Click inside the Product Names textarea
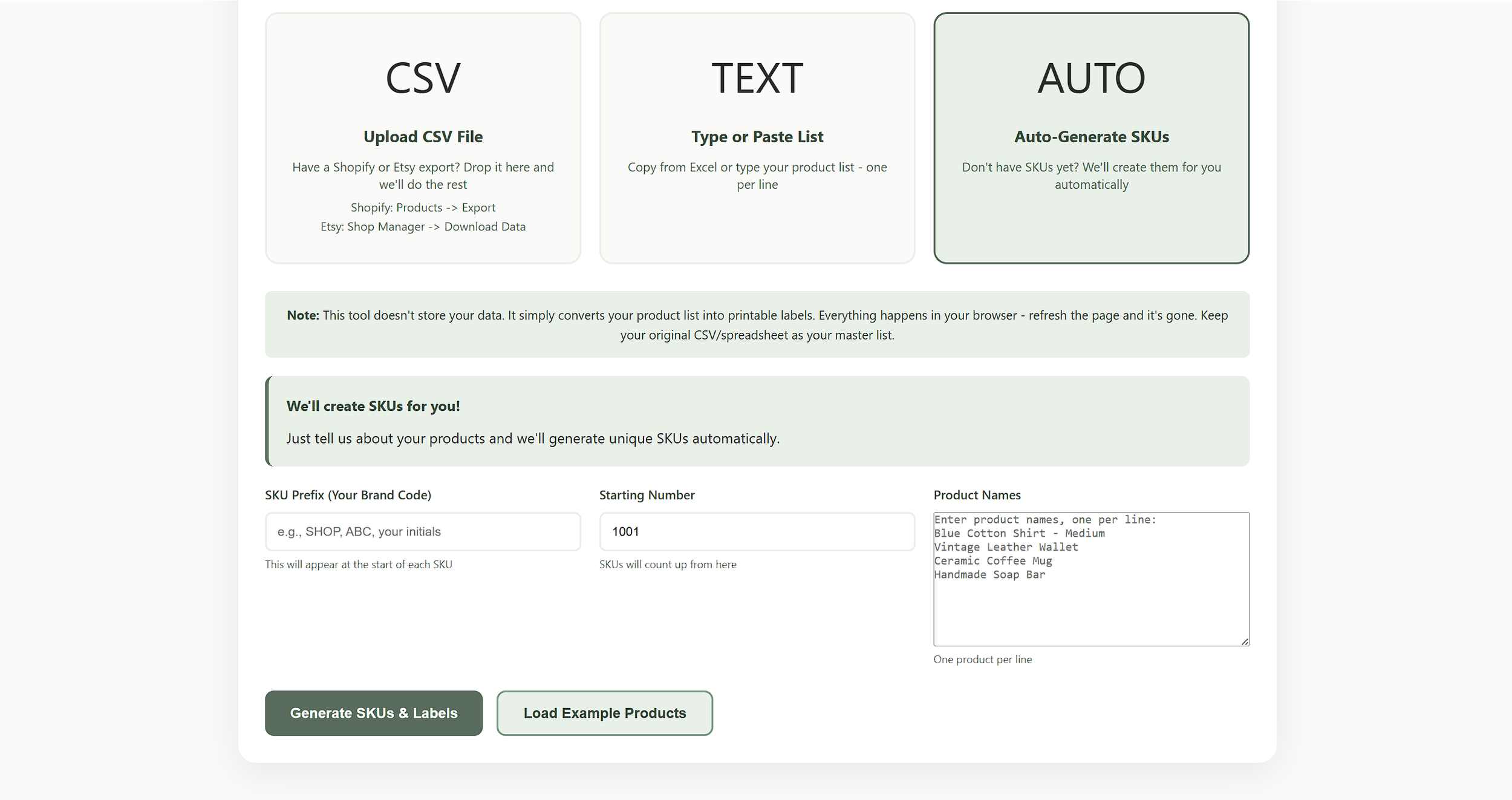Screen dimensions: 1512x800 pyautogui.click(x=1090, y=605)
